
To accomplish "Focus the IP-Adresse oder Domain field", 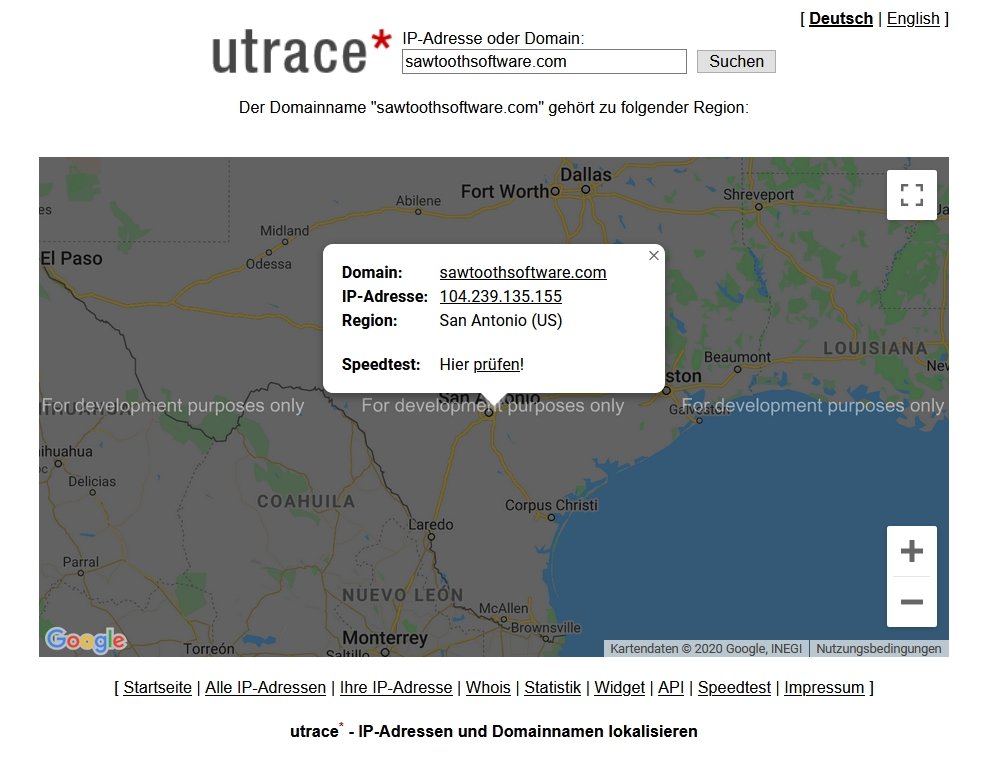I will (544, 61).
